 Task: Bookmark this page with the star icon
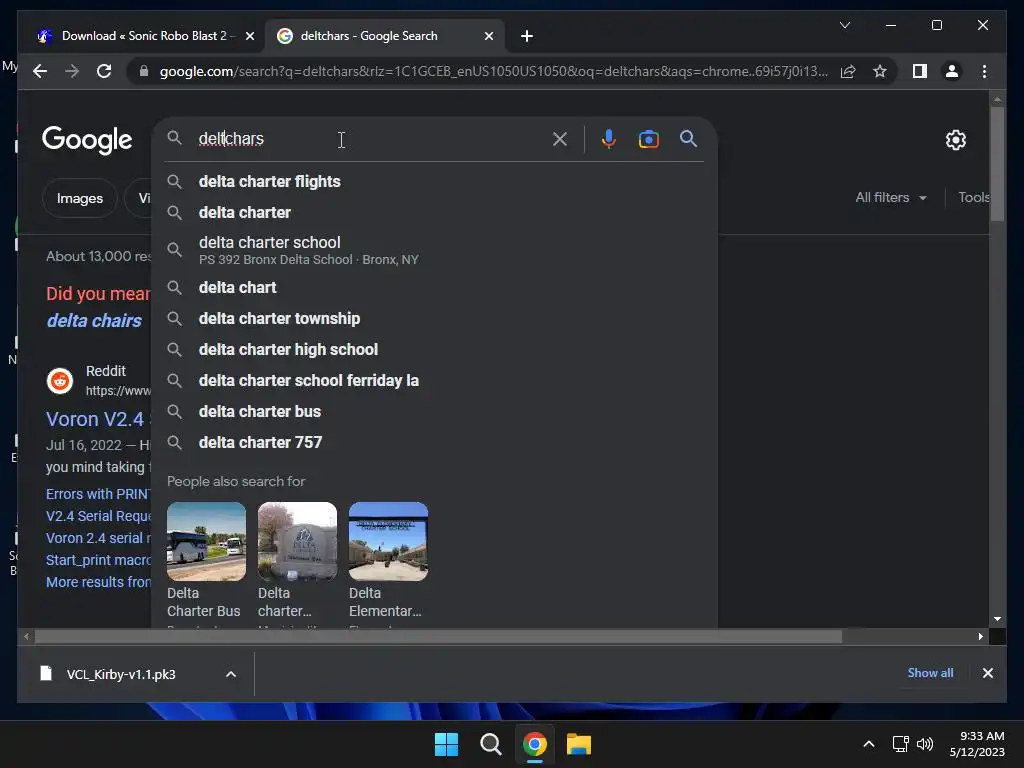tap(880, 71)
